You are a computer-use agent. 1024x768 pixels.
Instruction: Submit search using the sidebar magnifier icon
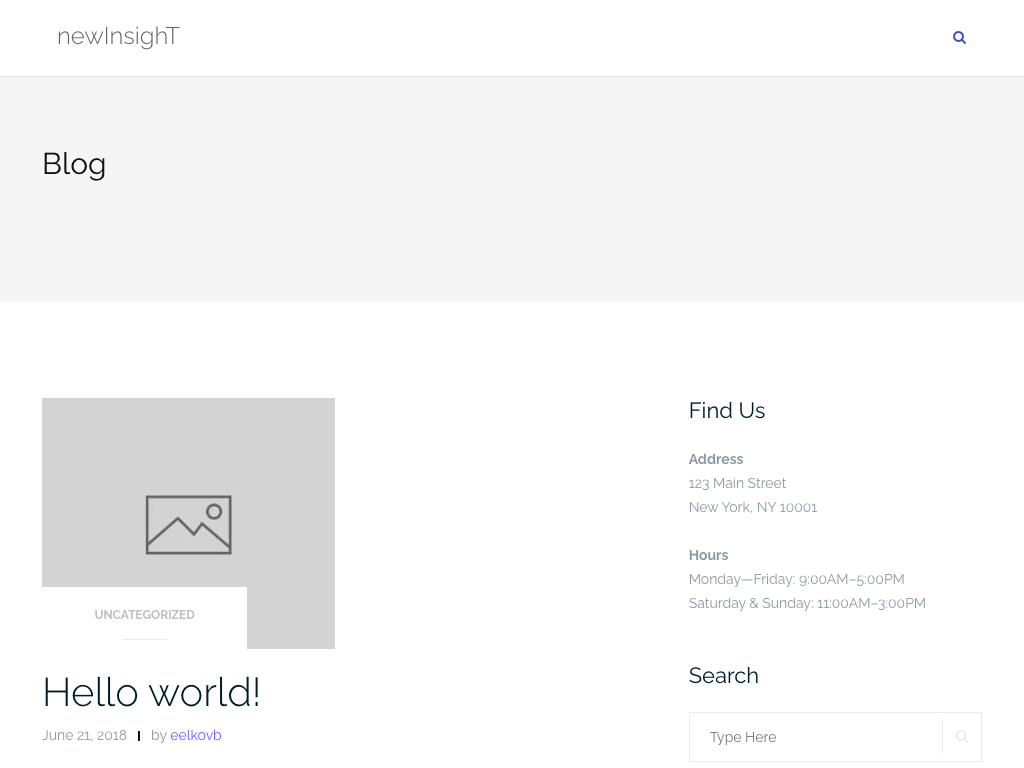(x=961, y=737)
